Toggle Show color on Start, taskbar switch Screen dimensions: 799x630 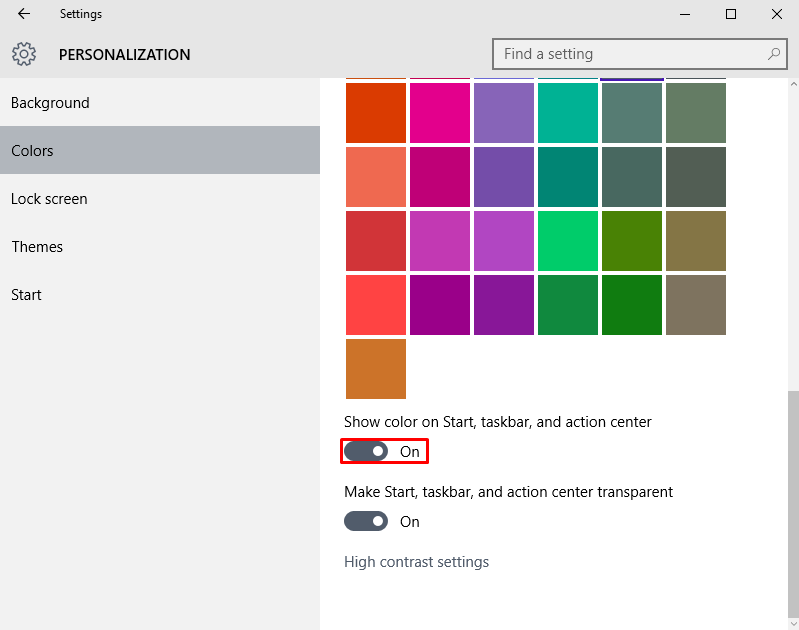coord(366,451)
